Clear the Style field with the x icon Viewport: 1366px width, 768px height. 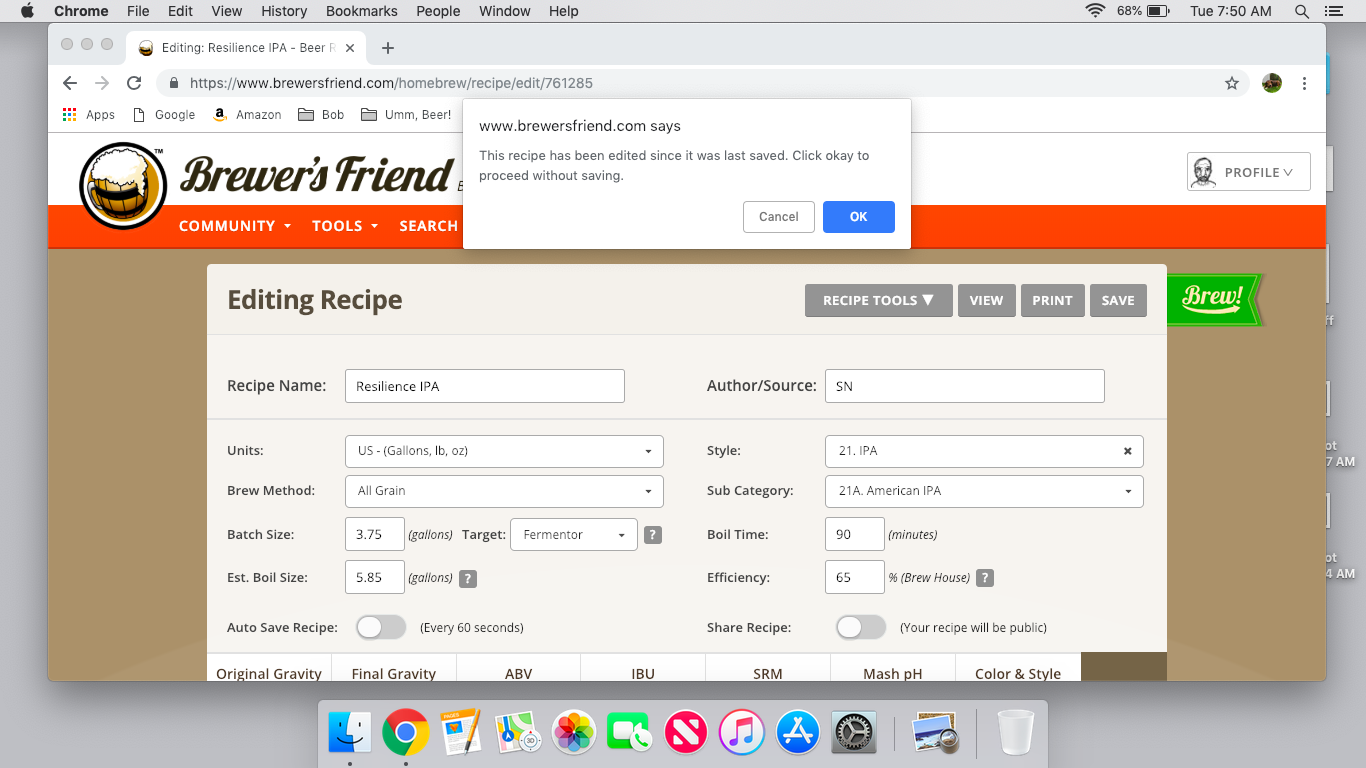pyautogui.click(x=1127, y=451)
